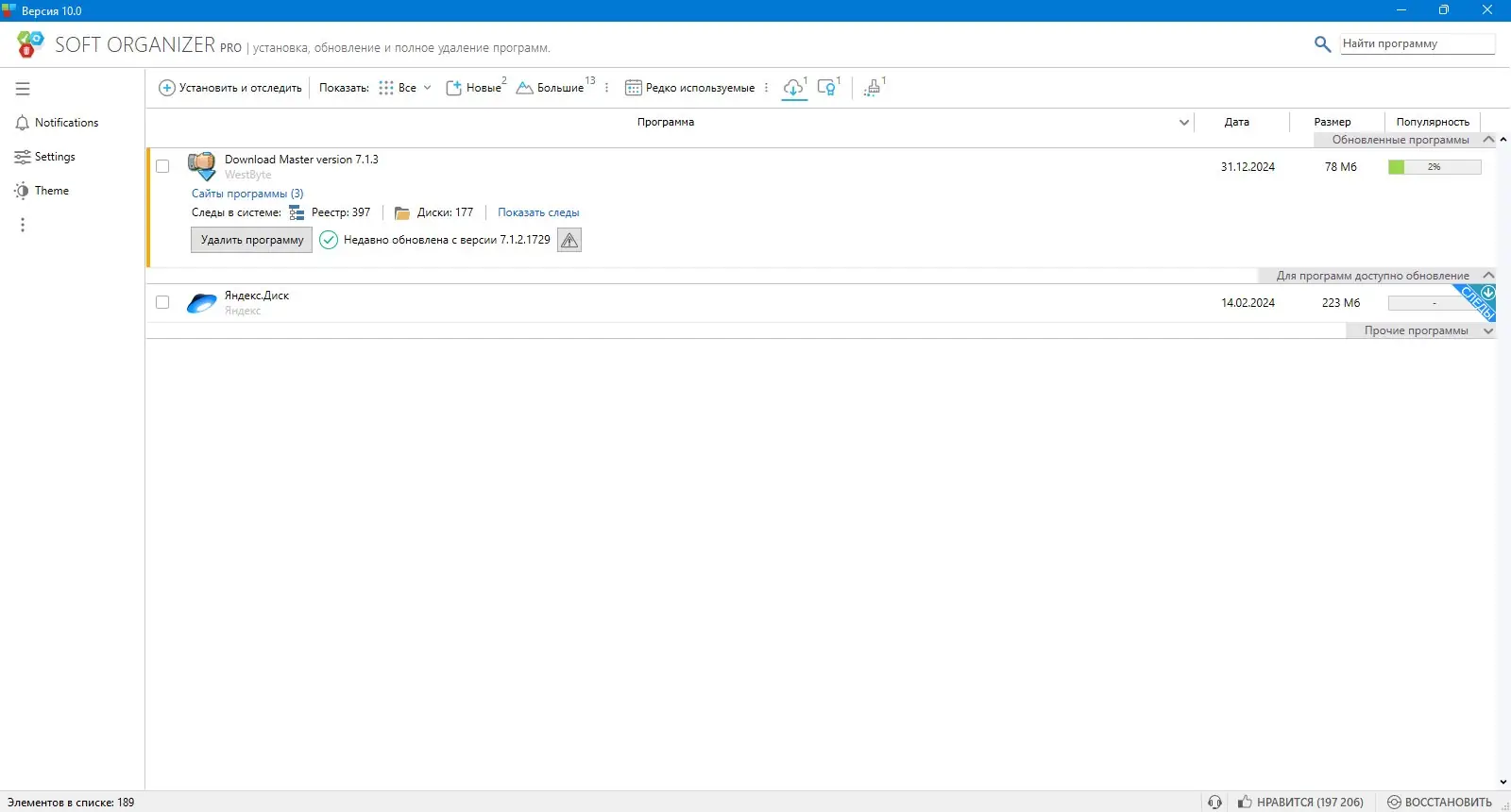
Task: Click Недавно обновлена с версии 7.1.2.1729 text
Action: (x=447, y=240)
